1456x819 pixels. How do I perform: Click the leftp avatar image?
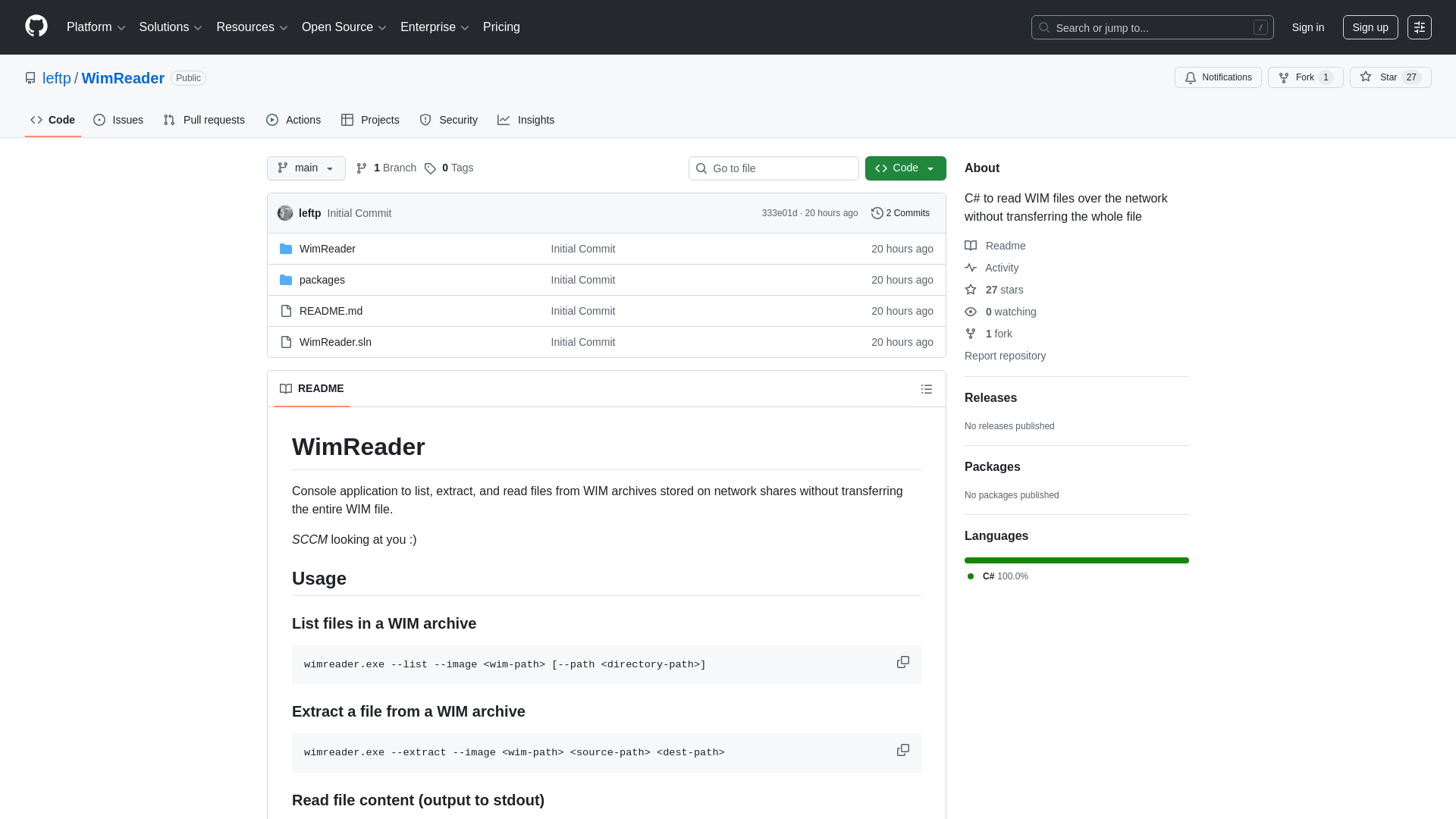(x=285, y=213)
